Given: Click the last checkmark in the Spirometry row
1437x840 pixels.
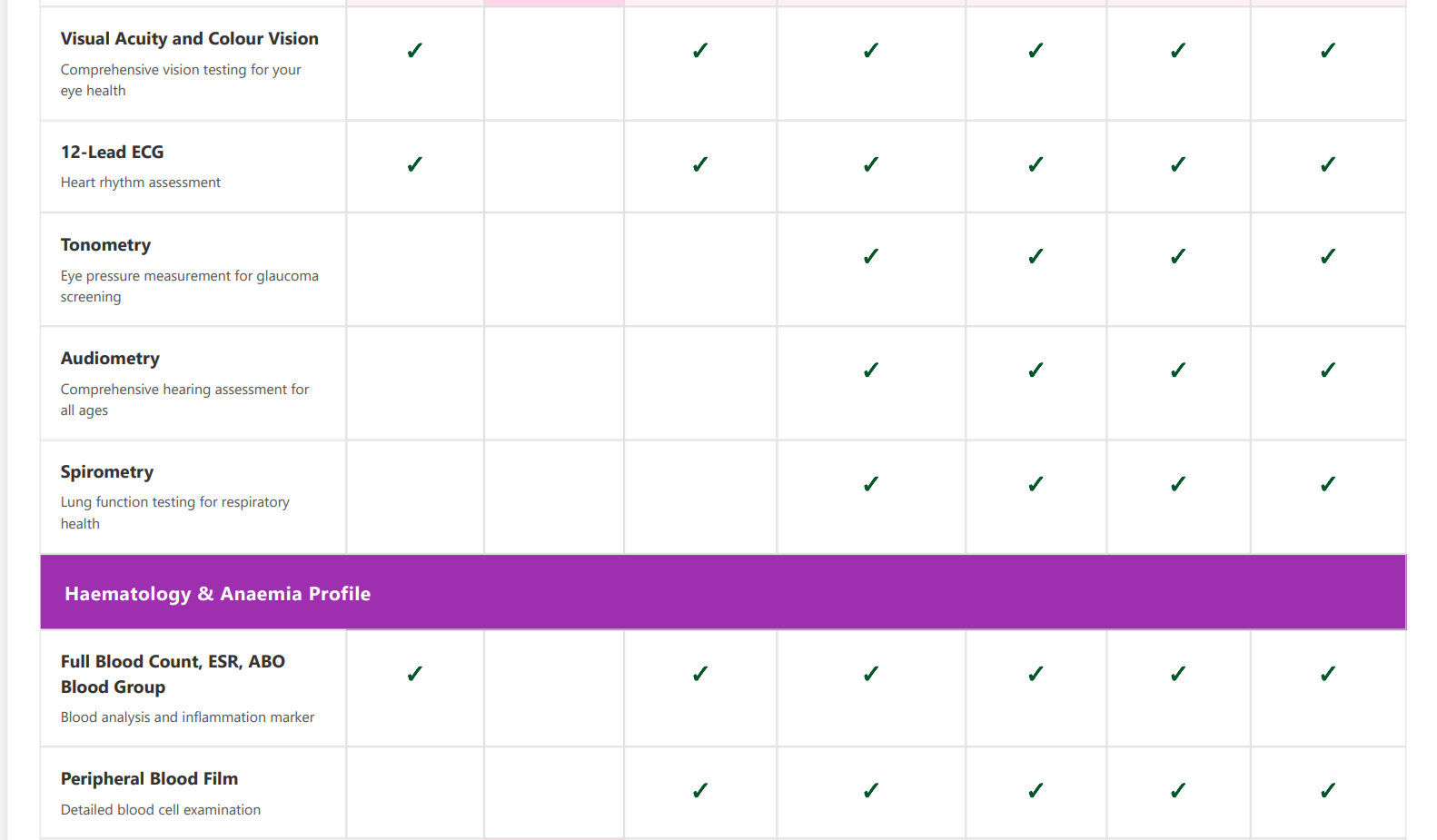Looking at the screenshot, I should 1328,484.
